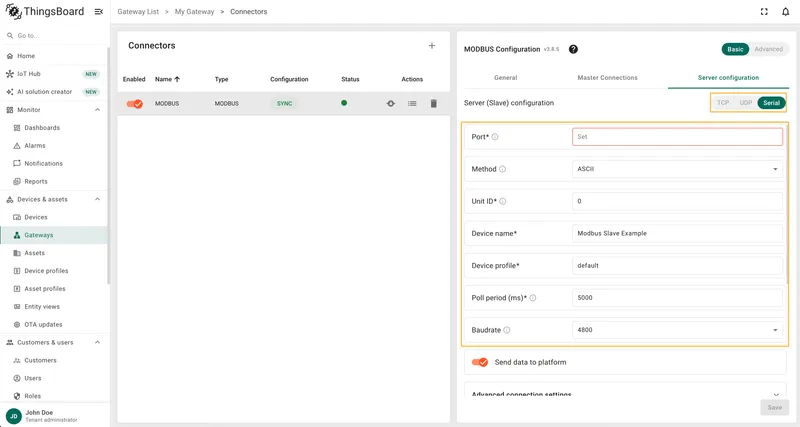Click the Port input field

pyautogui.click(x=678, y=137)
